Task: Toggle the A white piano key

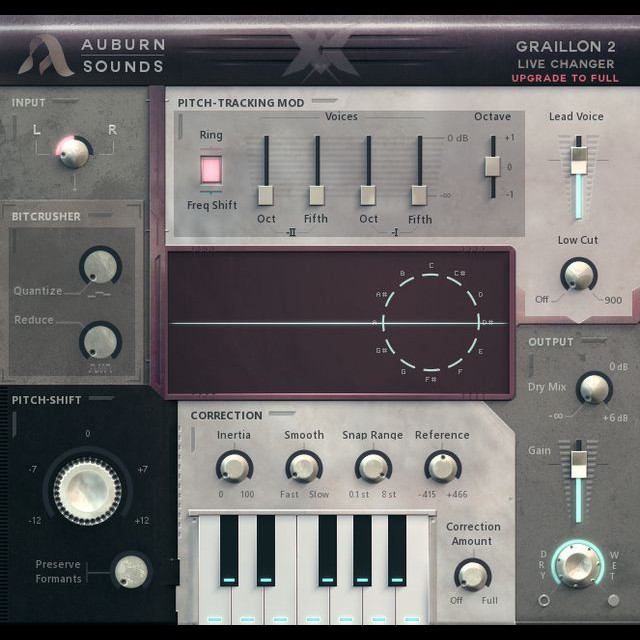Action: pyautogui.click(x=379, y=600)
